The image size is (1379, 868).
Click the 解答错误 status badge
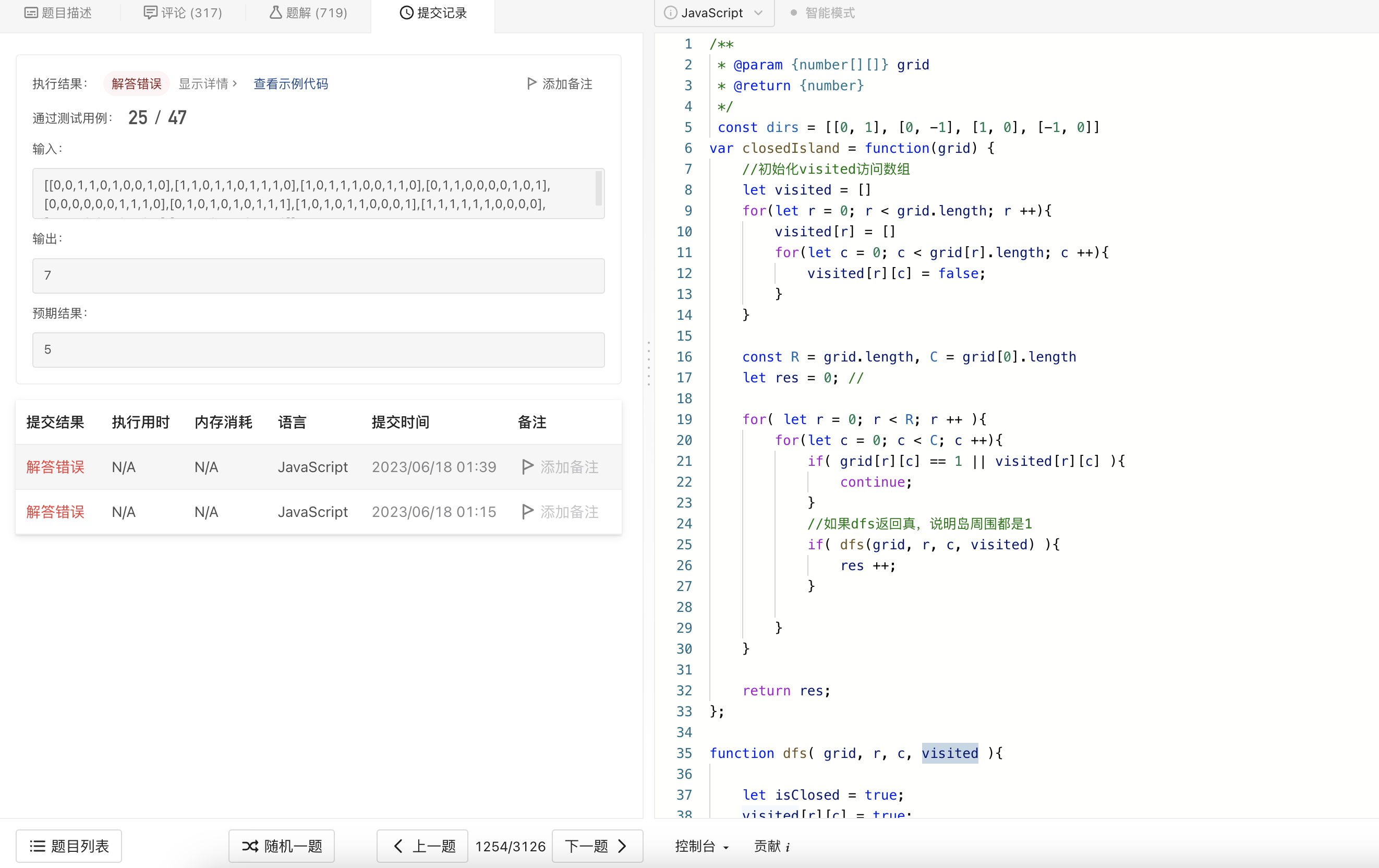pyautogui.click(x=136, y=83)
